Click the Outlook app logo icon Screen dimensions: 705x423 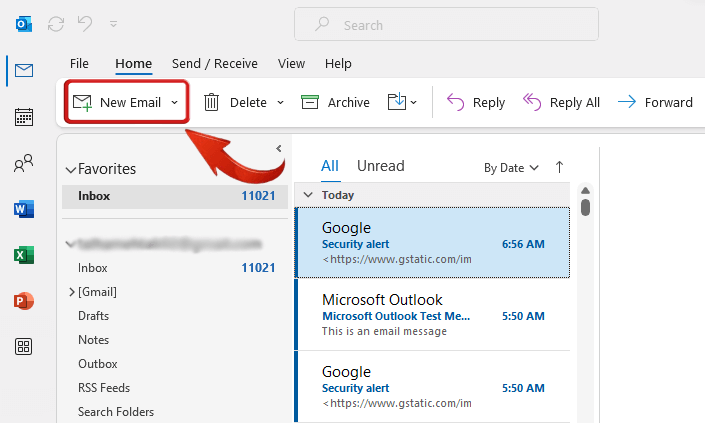coord(24,24)
